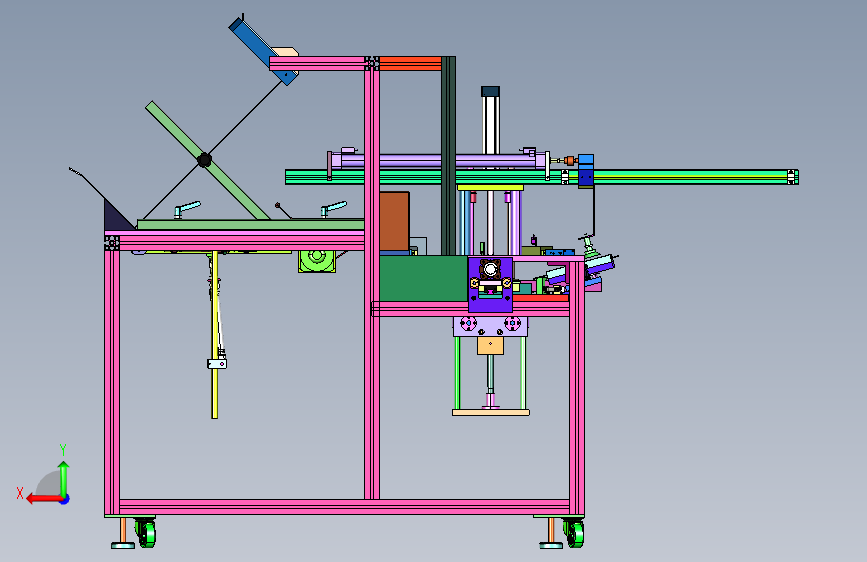Select the dark green vertical column
The image size is (867, 562).
[448, 155]
